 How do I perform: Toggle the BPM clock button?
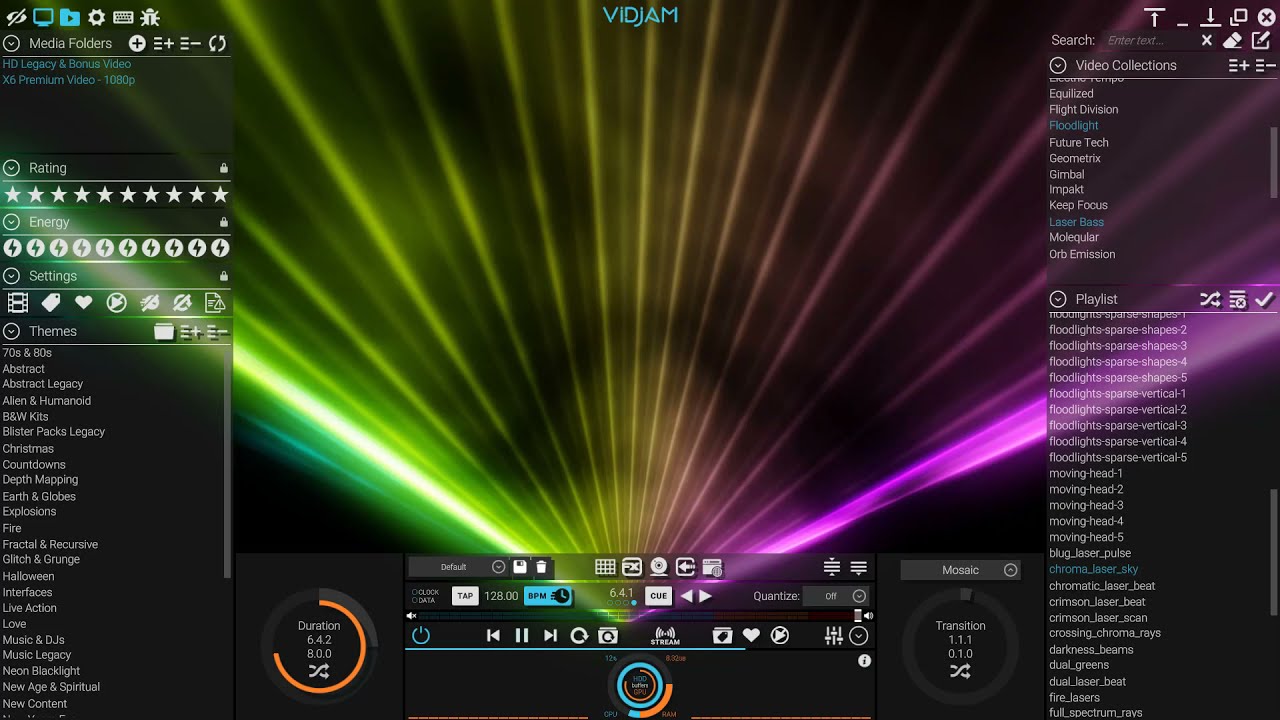pyautogui.click(x=548, y=596)
